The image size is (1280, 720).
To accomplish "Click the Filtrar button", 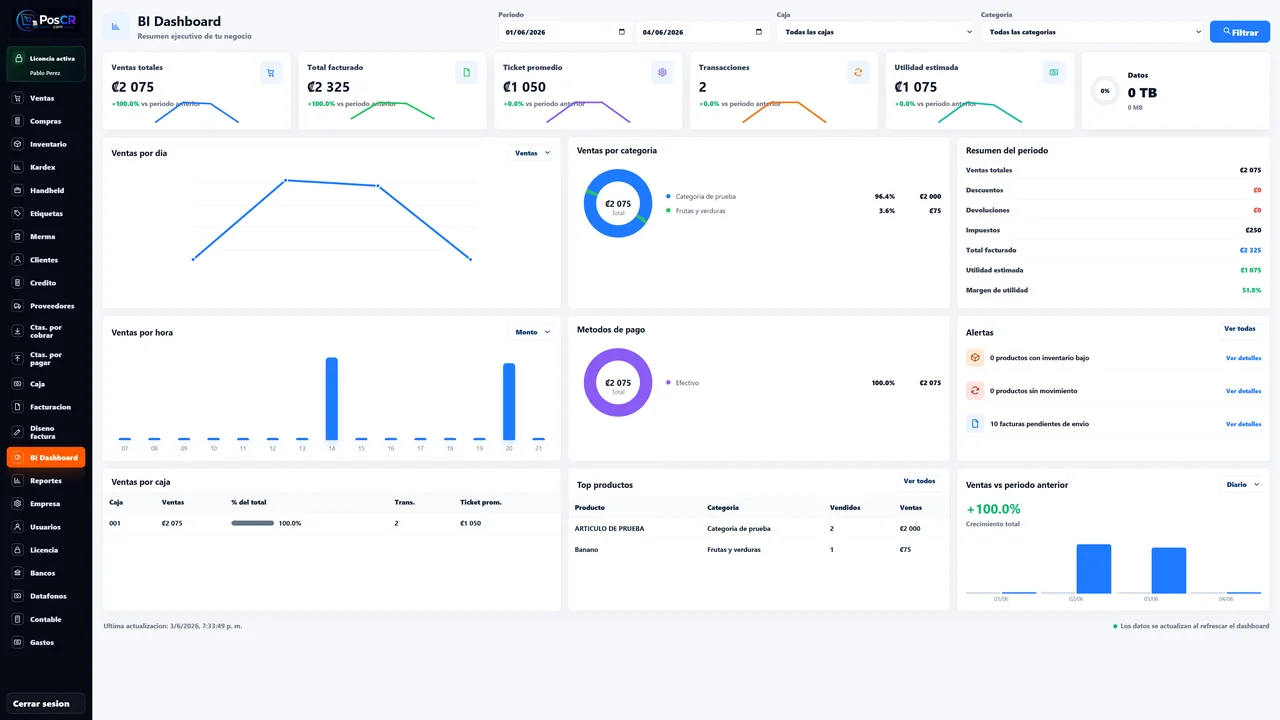I will point(1240,32).
